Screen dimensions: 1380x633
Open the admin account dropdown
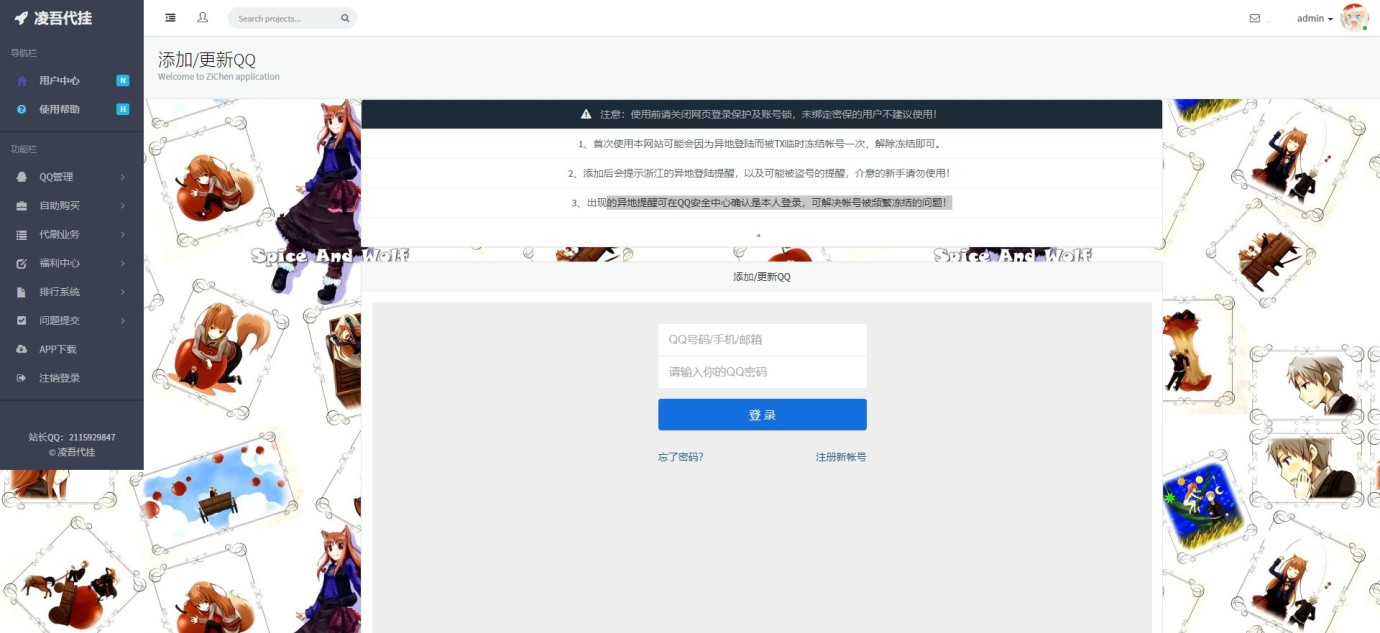coord(1315,18)
